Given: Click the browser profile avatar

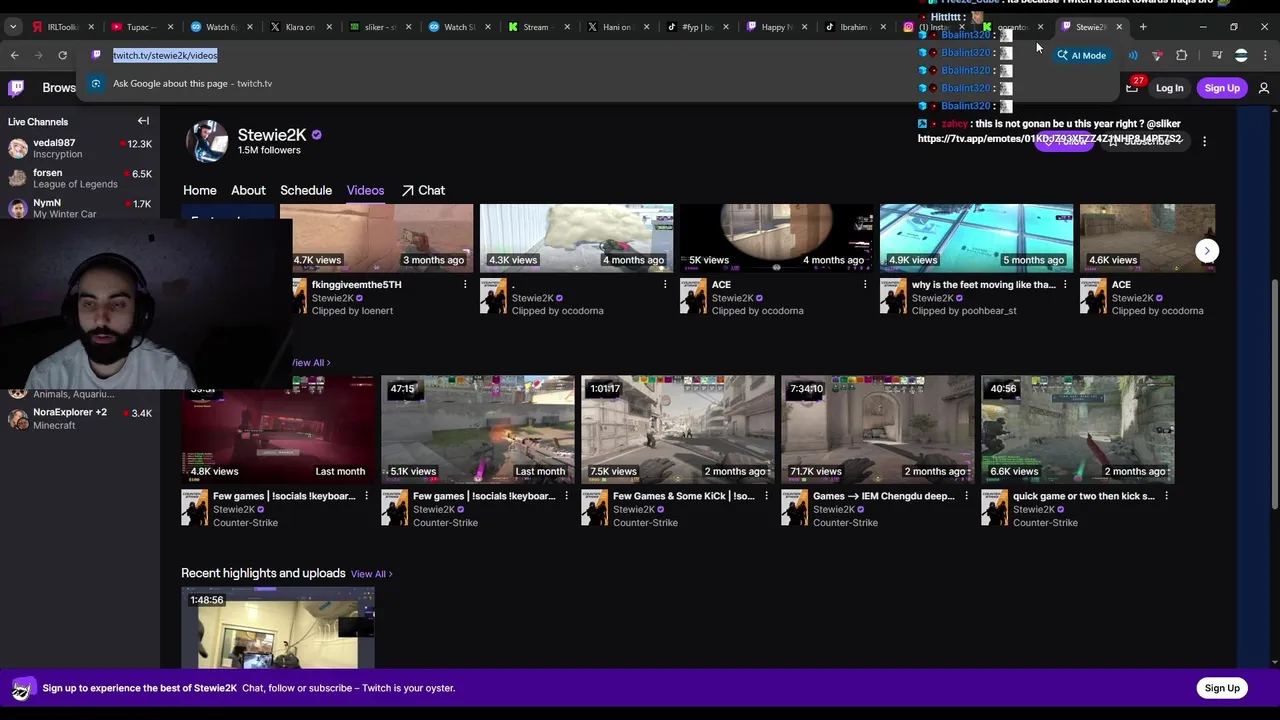Looking at the screenshot, I should point(1241,55).
